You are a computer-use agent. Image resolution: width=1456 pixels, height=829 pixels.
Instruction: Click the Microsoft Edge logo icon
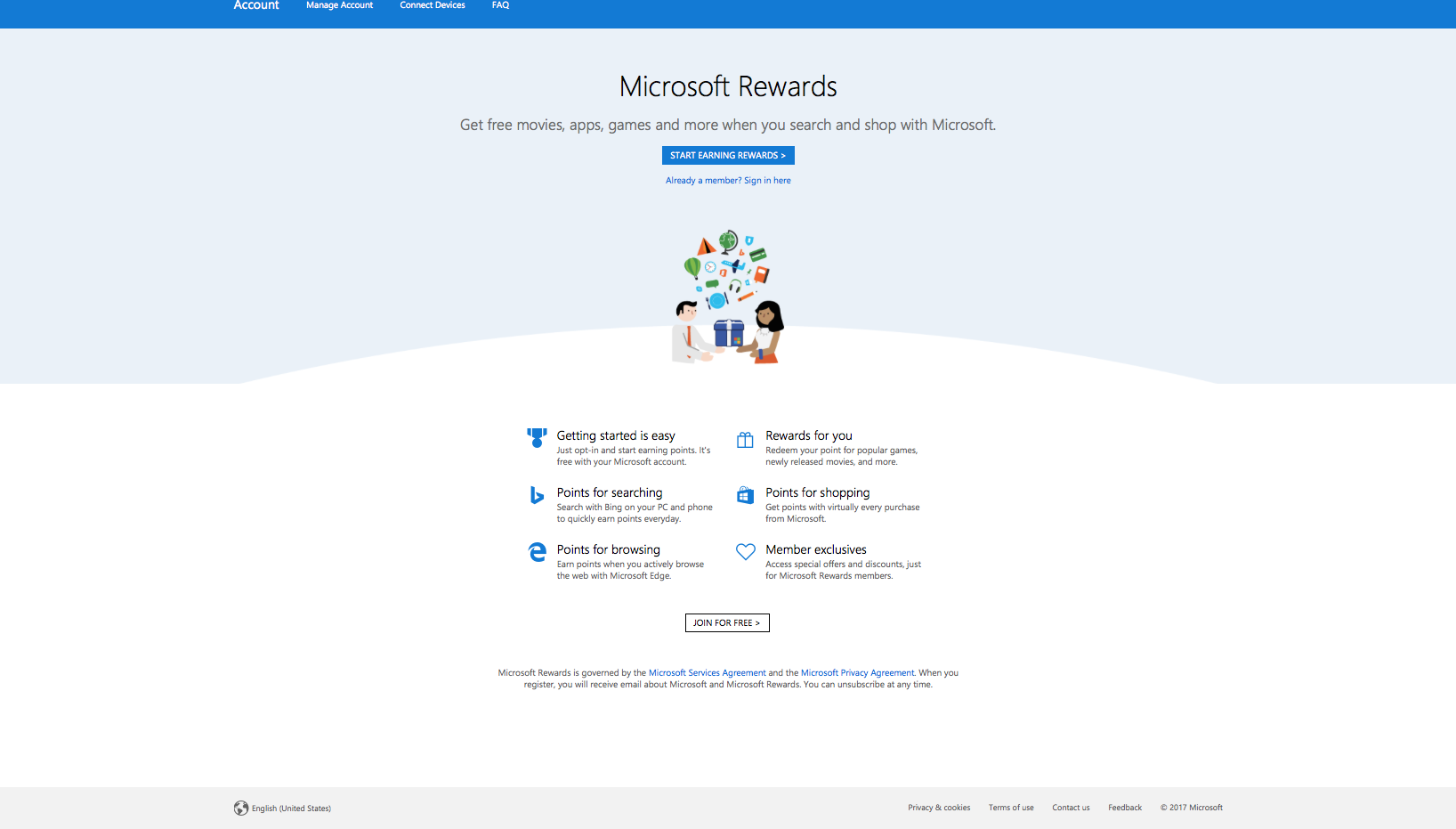point(538,552)
